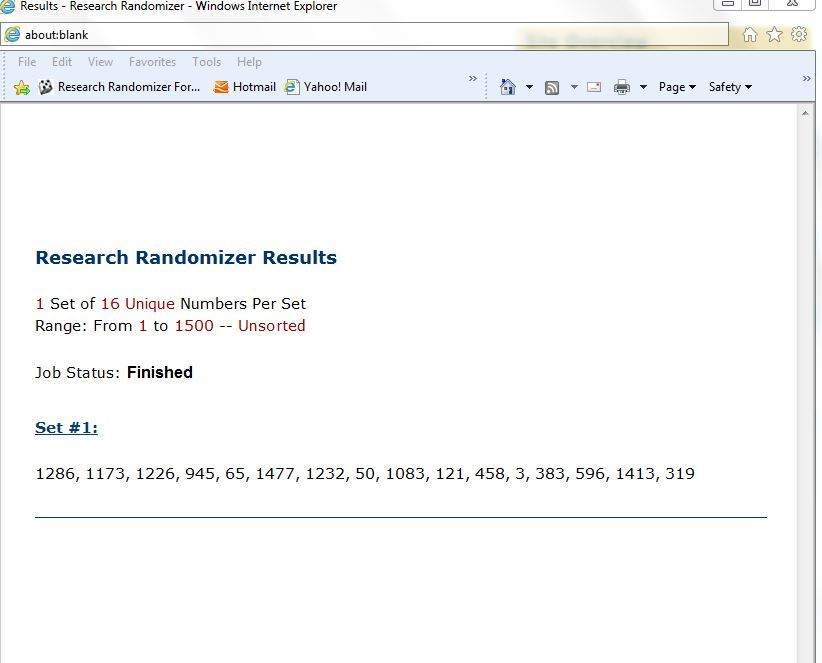The image size is (822, 663).
Task: Expand the Home button dropdown arrow
Action: (529, 87)
